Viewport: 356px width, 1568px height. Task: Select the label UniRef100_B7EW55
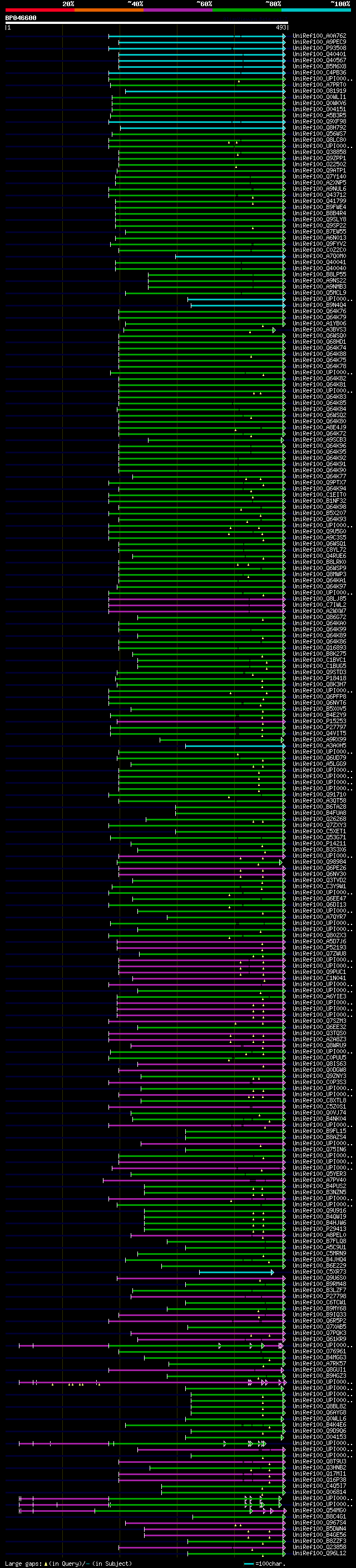(x=319, y=232)
